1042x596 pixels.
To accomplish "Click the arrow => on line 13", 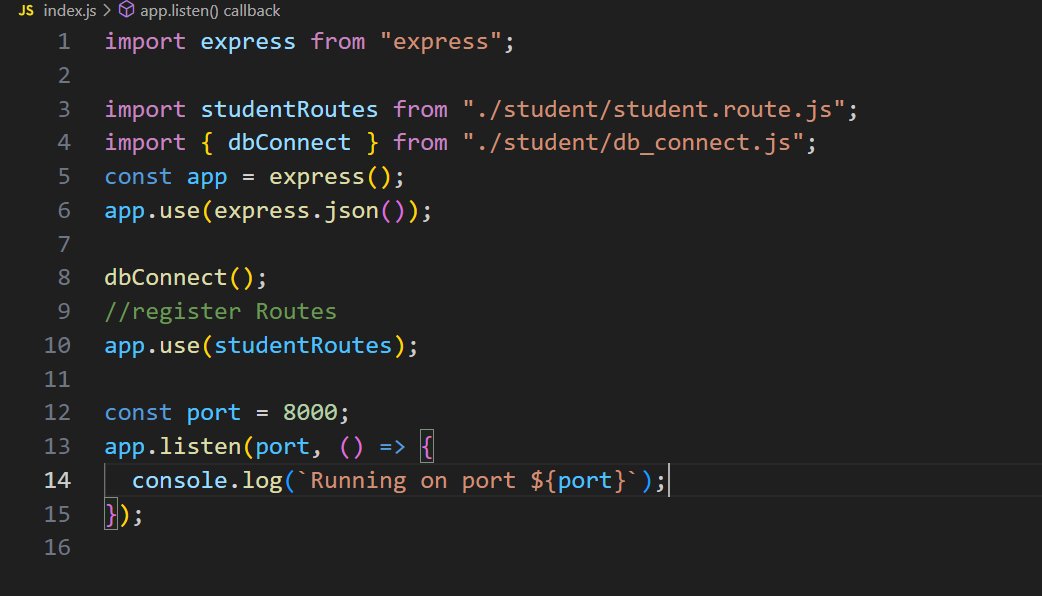I will tap(392, 447).
